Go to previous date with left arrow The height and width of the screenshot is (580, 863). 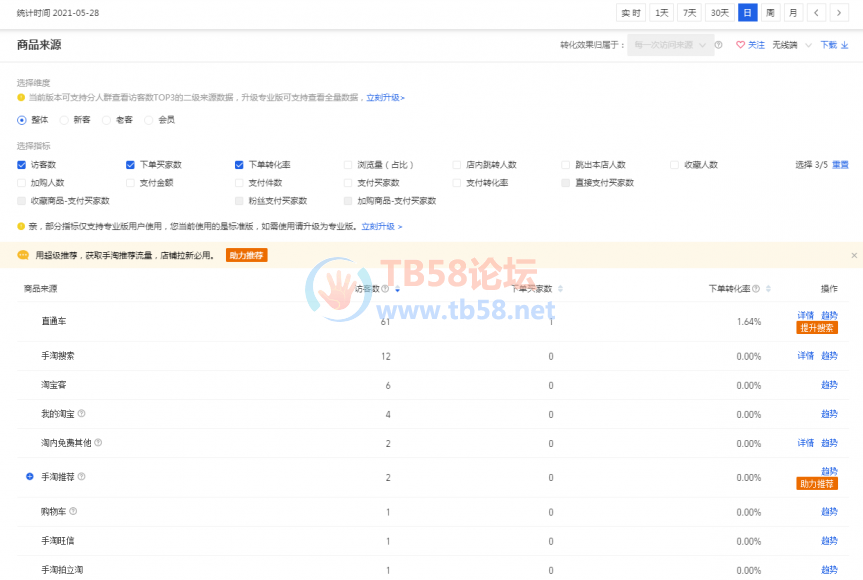coord(817,13)
